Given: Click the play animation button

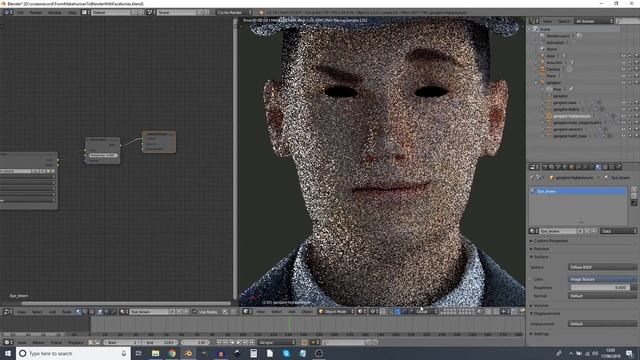Looking at the screenshot, I should pos(239,342).
